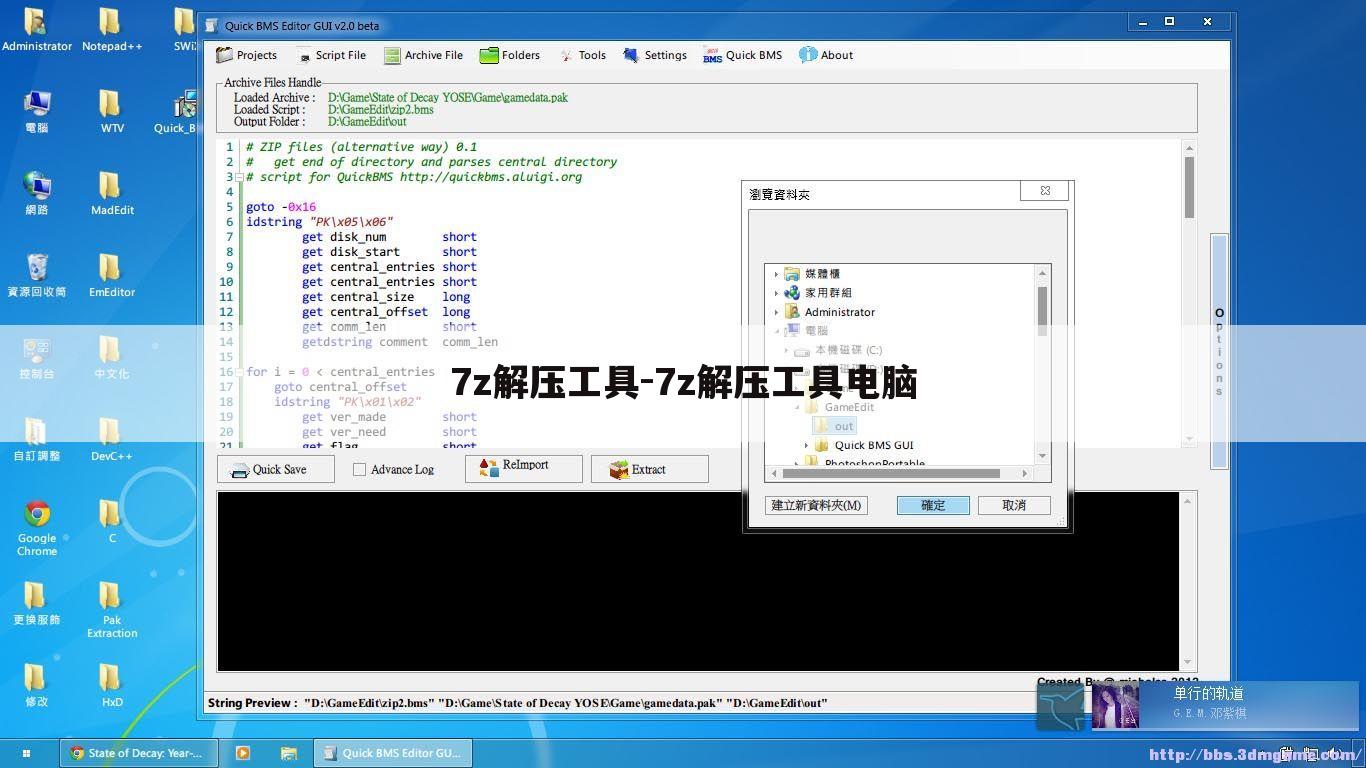Open the C folder on desktop

pyautogui.click(x=112, y=522)
